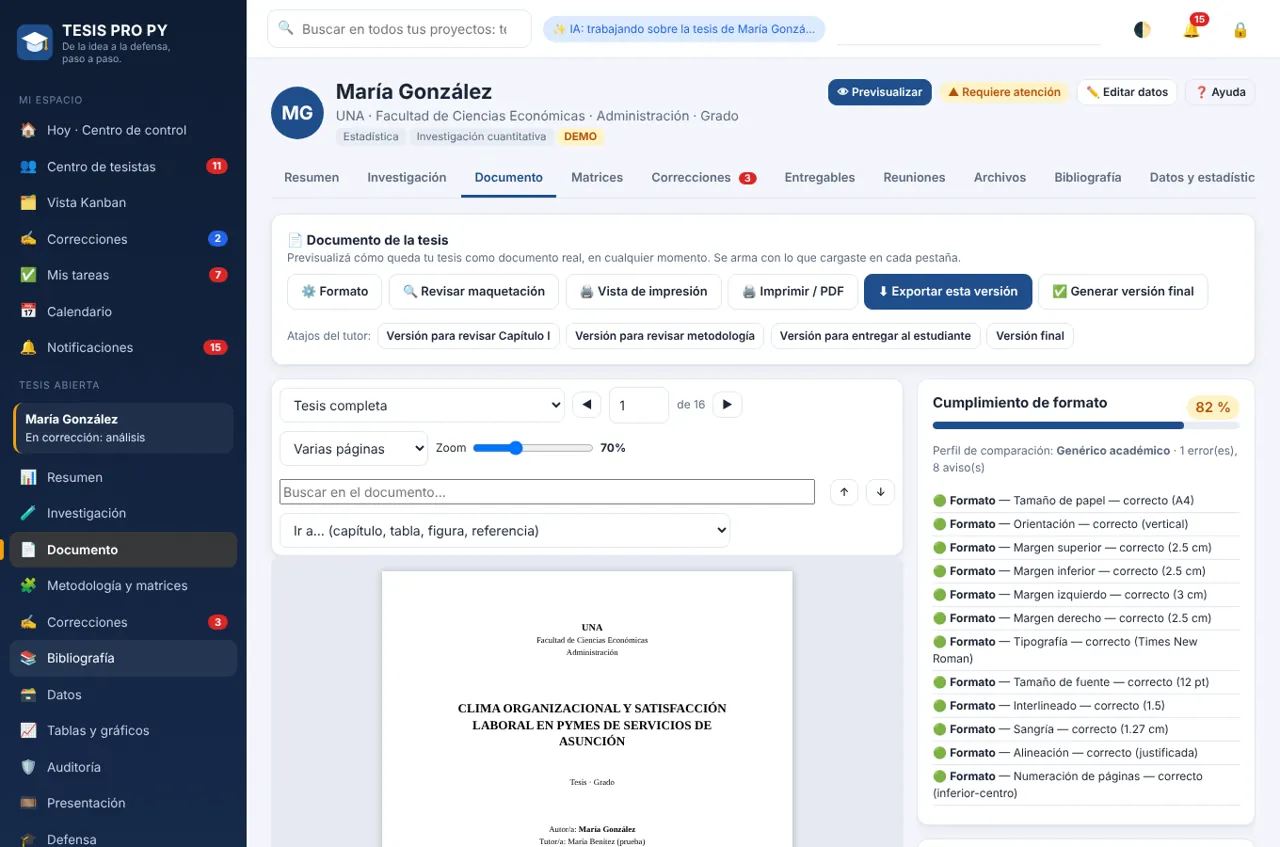Click Editar datos button
Image resolution: width=1280 pixels, height=847 pixels.
pos(1127,92)
